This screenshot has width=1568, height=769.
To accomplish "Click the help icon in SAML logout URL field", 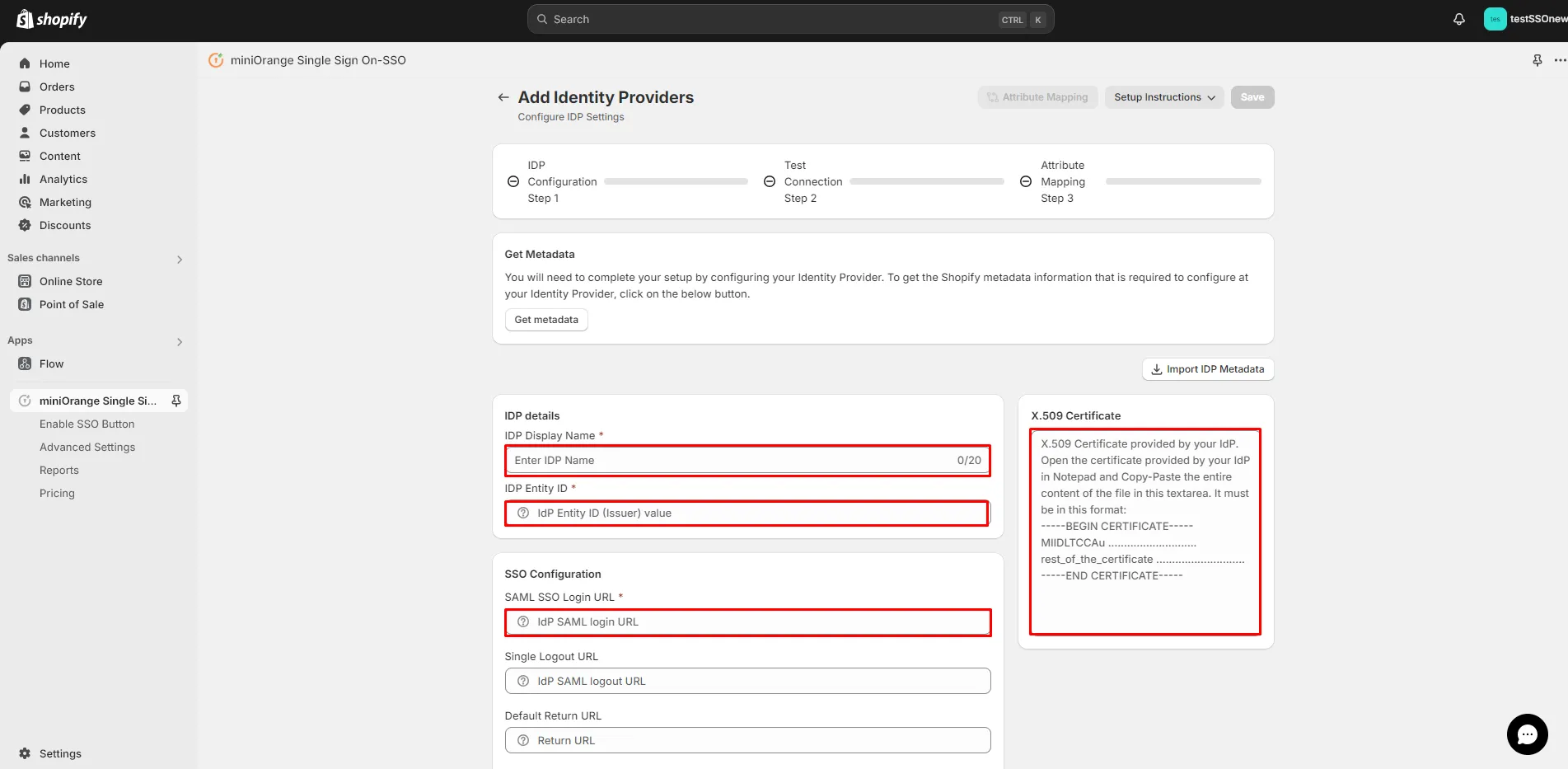I will pyautogui.click(x=523, y=681).
